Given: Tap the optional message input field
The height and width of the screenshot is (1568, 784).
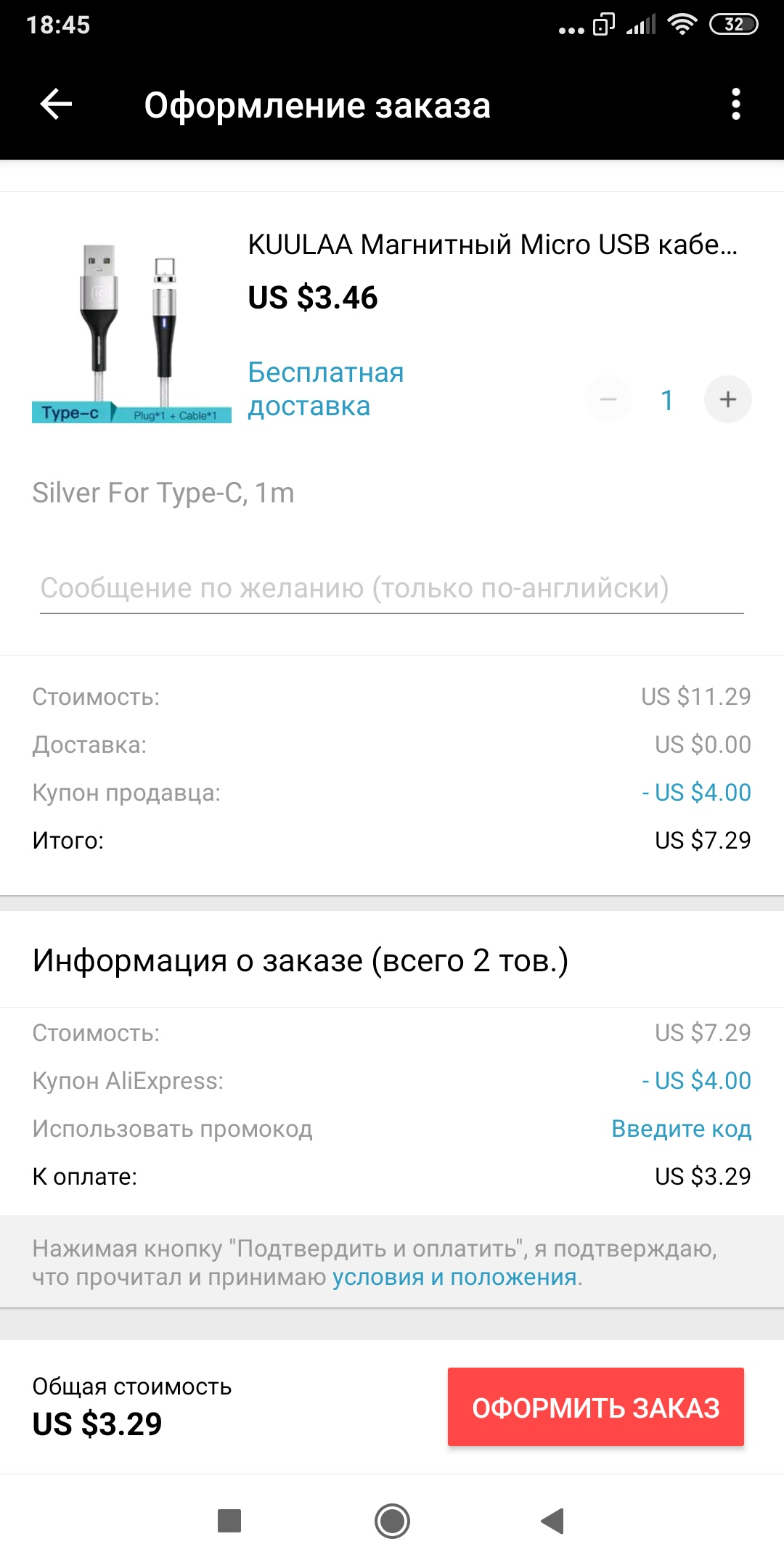Looking at the screenshot, I should pyautogui.click(x=392, y=589).
